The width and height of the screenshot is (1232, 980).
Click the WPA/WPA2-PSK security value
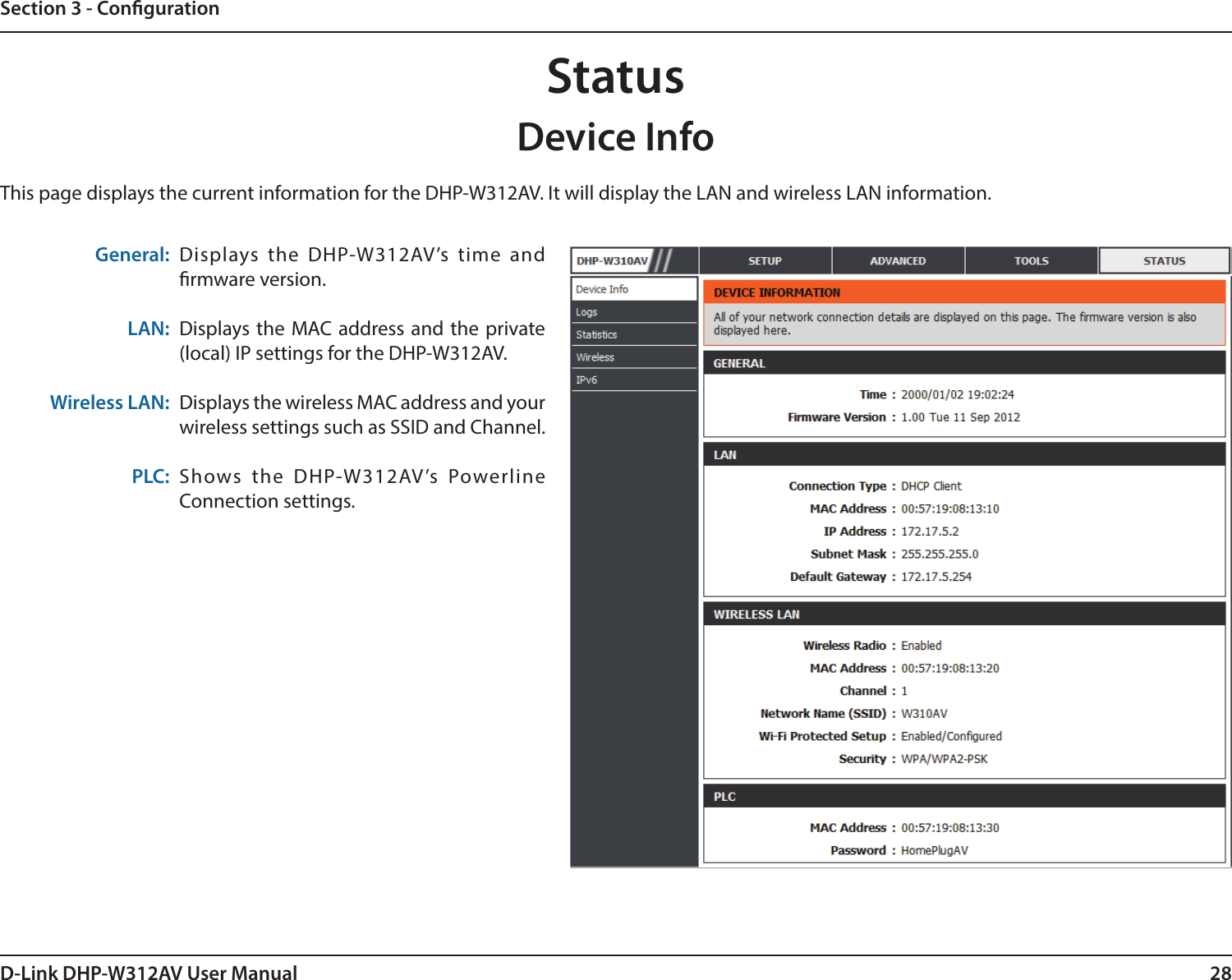coord(945,759)
